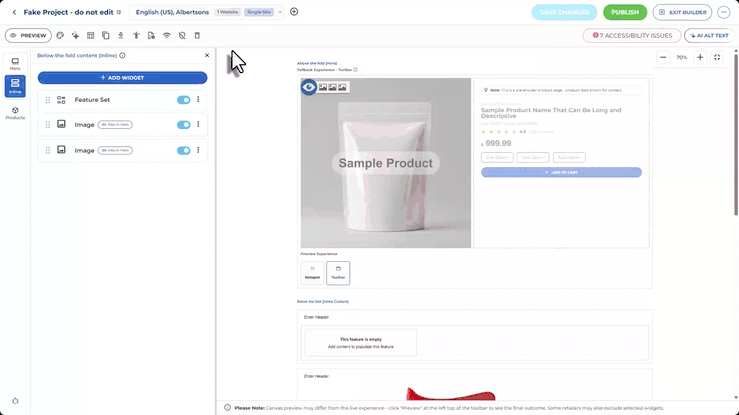Screen dimensions: 739x415
Task: Click the circled plus icon to add a site
Action: pos(294,12)
